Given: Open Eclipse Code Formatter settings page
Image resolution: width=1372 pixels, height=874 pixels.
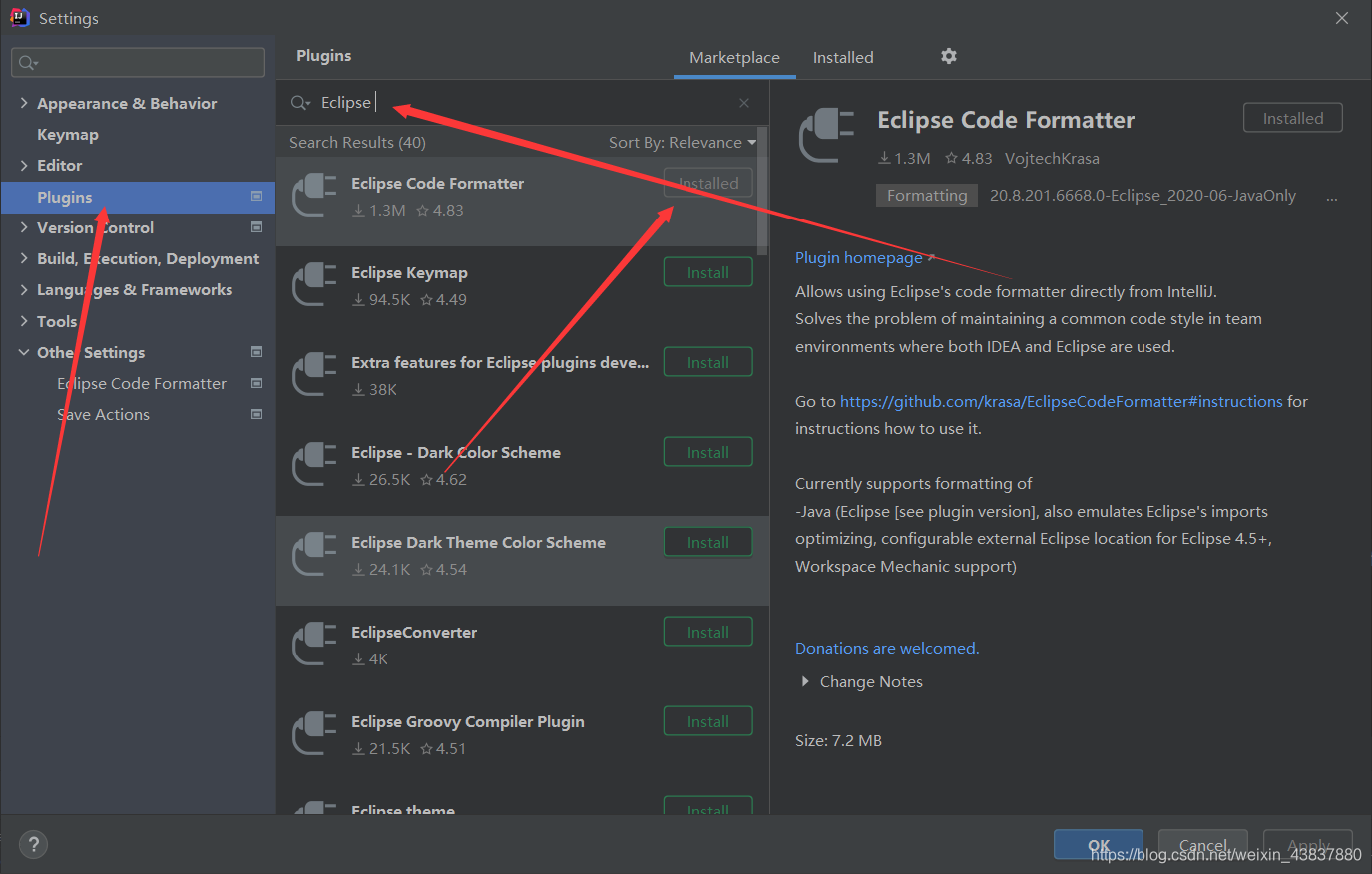Looking at the screenshot, I should tap(142, 383).
